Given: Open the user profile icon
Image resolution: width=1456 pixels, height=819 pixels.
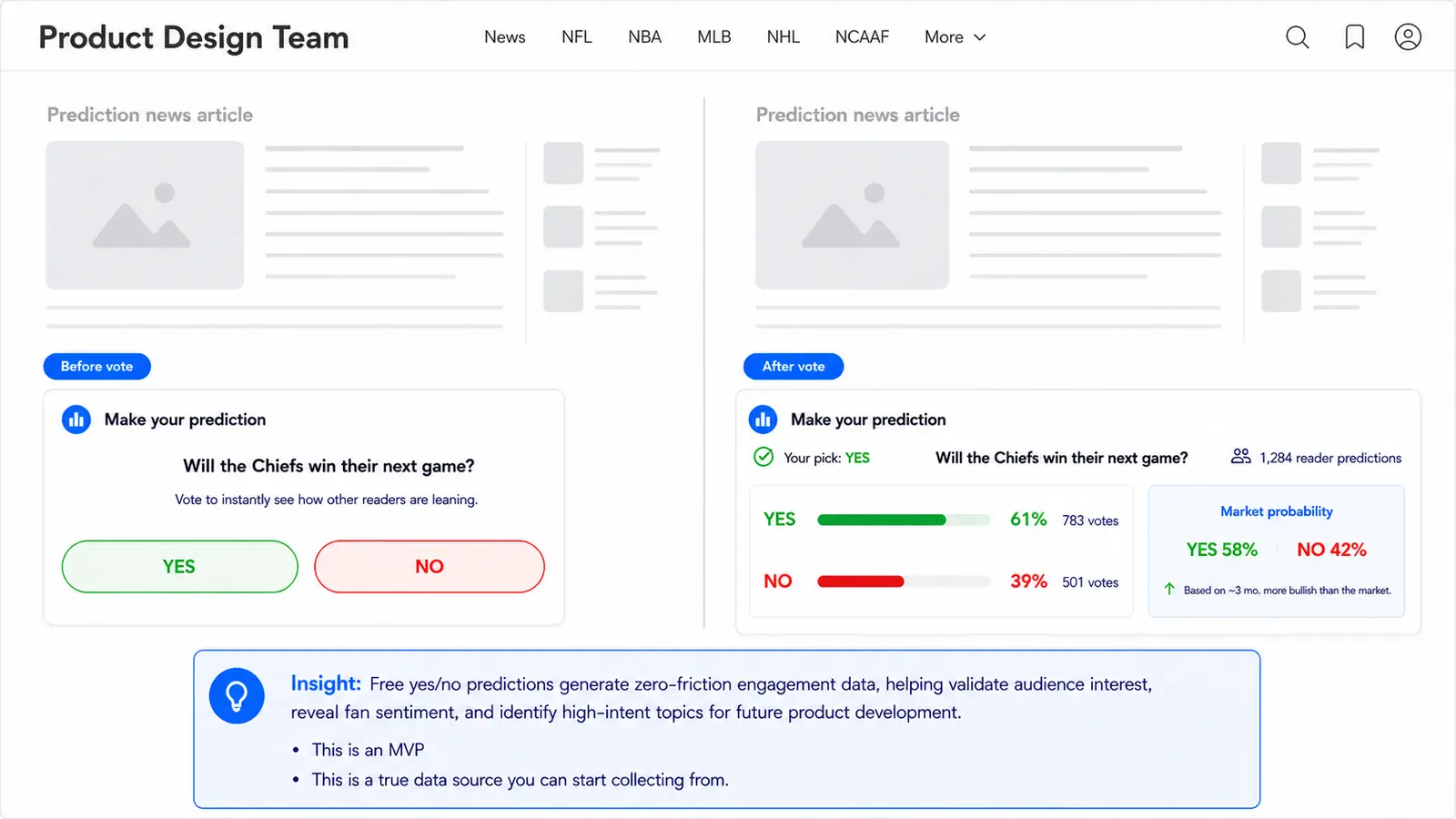Looking at the screenshot, I should (x=1408, y=37).
